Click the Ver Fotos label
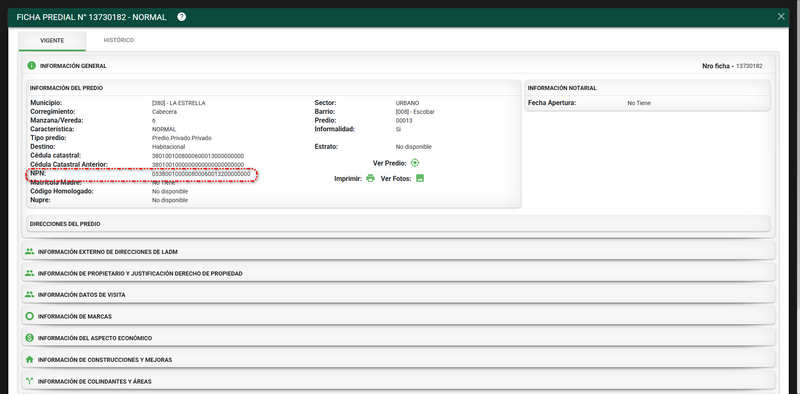Viewport: 800px width, 394px height. [396, 179]
